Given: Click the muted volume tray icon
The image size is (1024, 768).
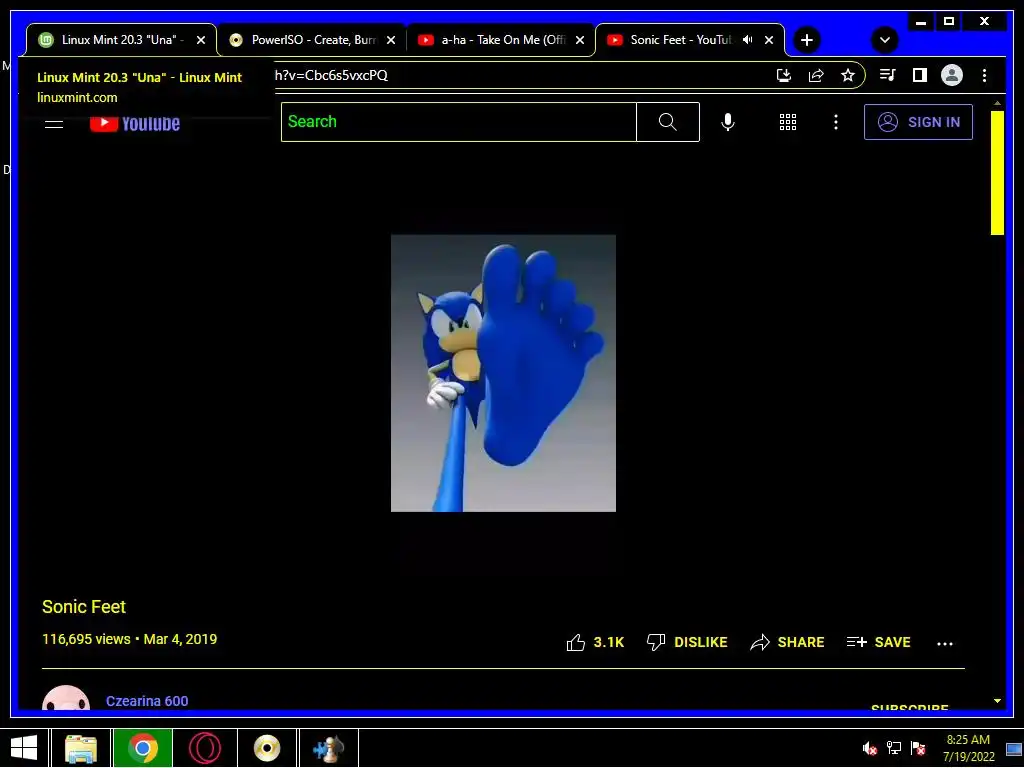Looking at the screenshot, I should tap(869, 748).
